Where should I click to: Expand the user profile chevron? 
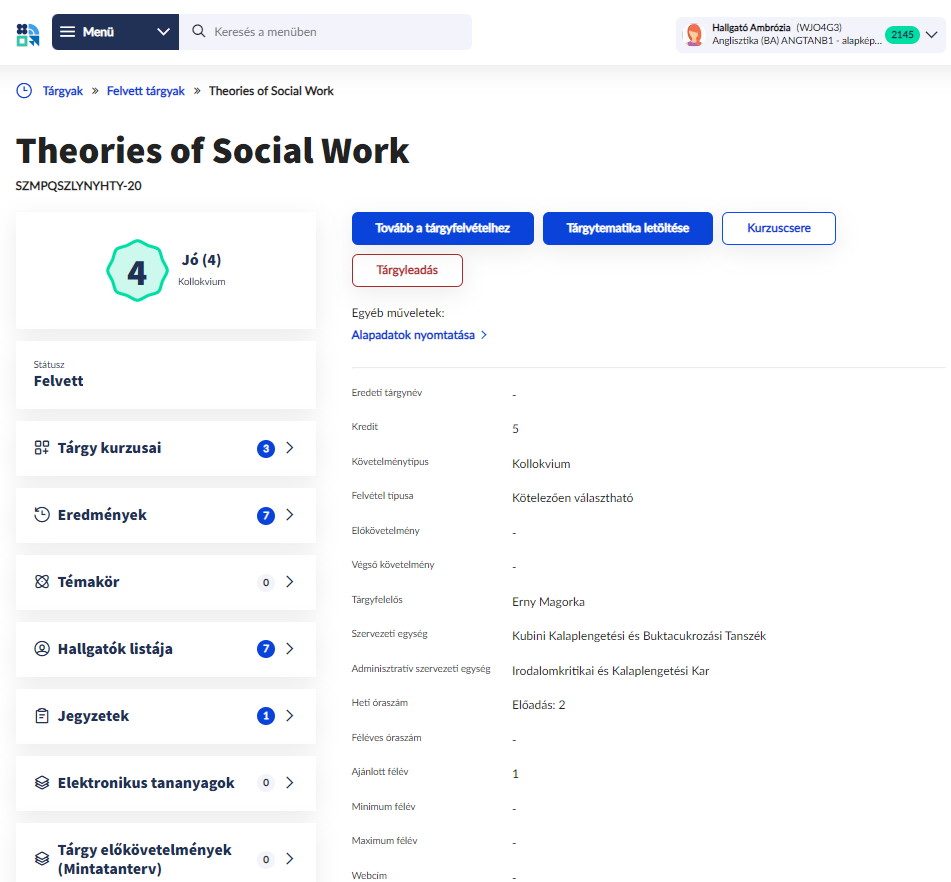932,35
